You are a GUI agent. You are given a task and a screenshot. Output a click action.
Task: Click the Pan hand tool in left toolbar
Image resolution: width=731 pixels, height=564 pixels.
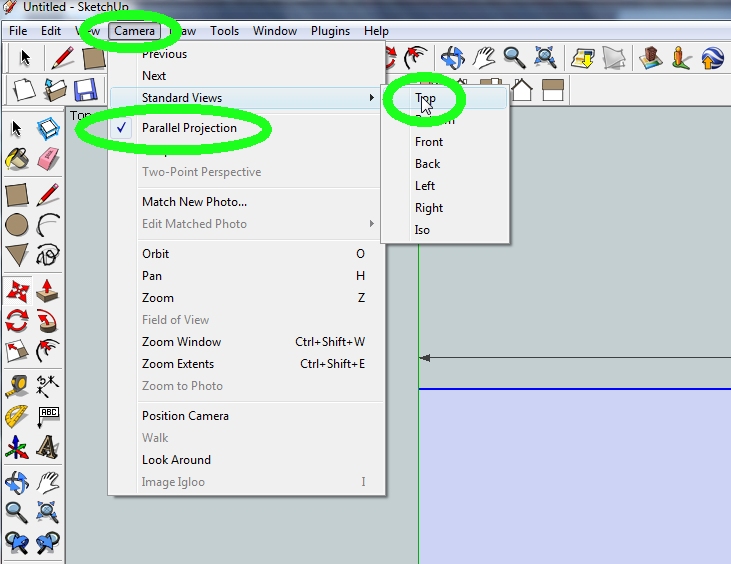(x=48, y=482)
